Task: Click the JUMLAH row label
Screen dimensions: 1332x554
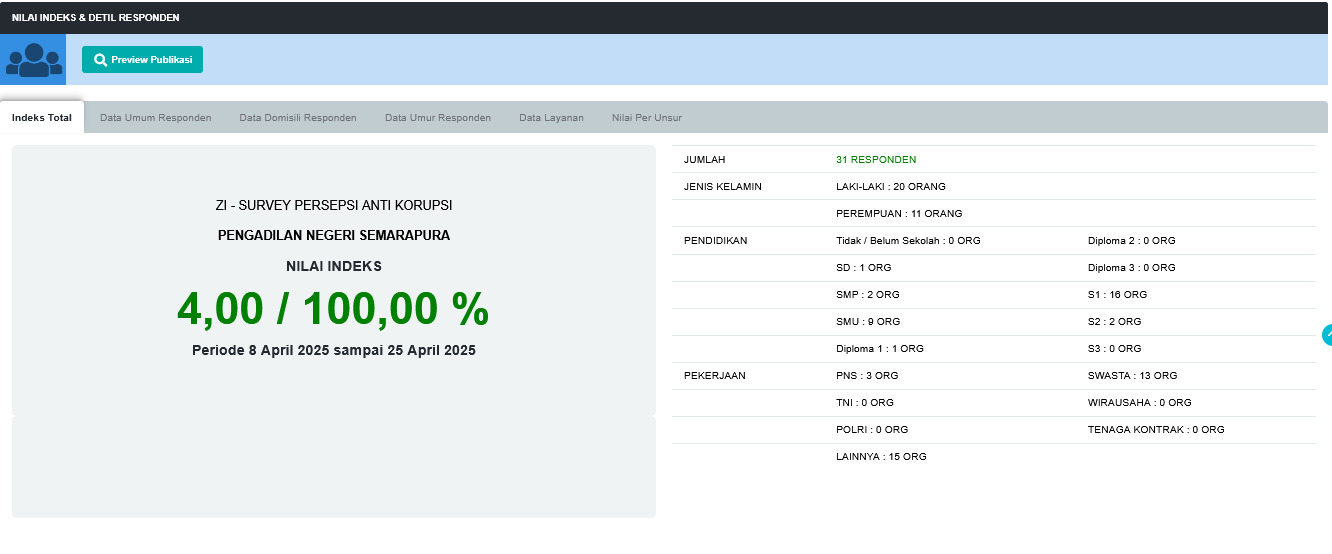Action: pos(705,160)
